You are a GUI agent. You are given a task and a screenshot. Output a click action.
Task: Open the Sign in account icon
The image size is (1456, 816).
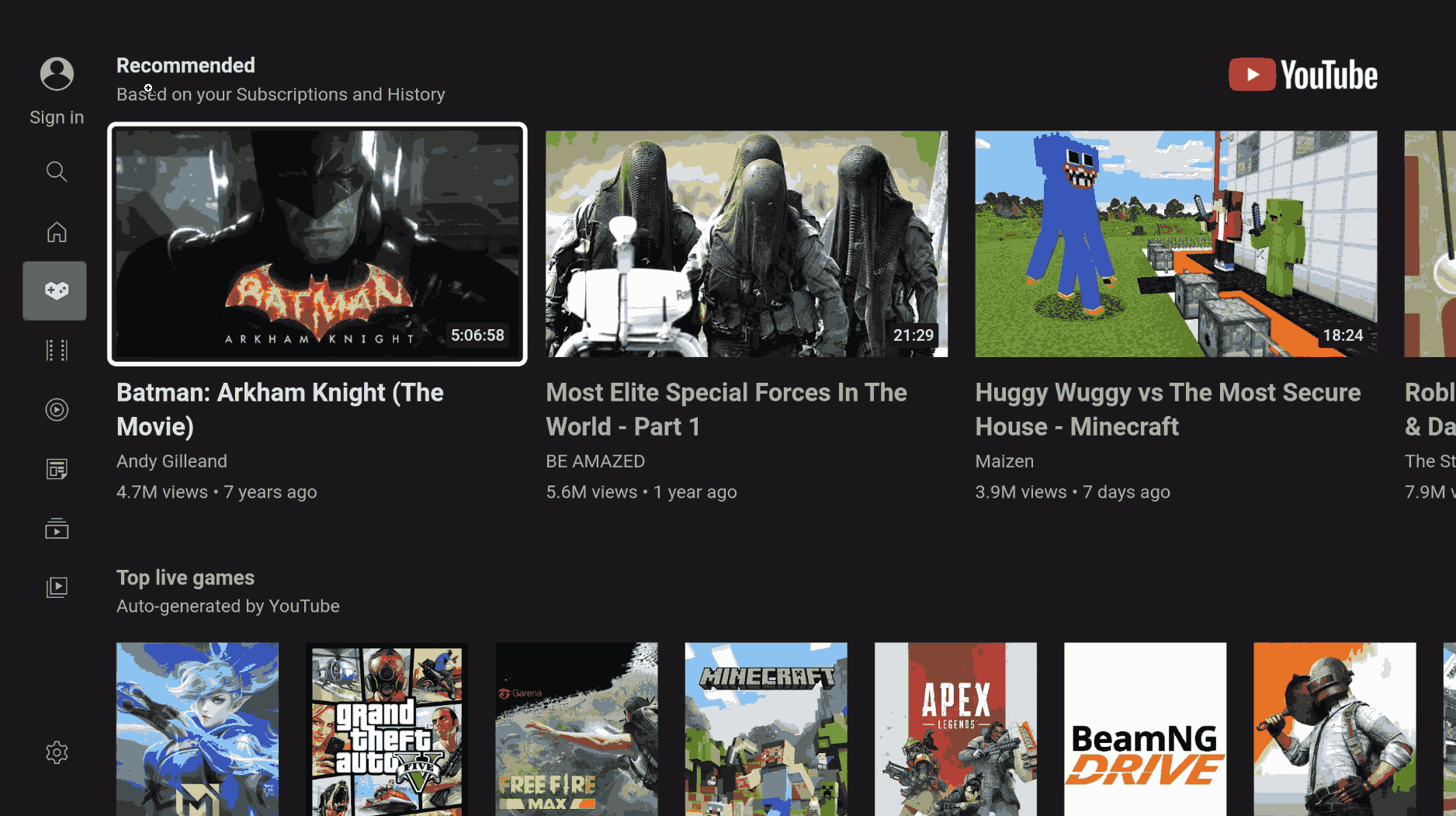[57, 75]
